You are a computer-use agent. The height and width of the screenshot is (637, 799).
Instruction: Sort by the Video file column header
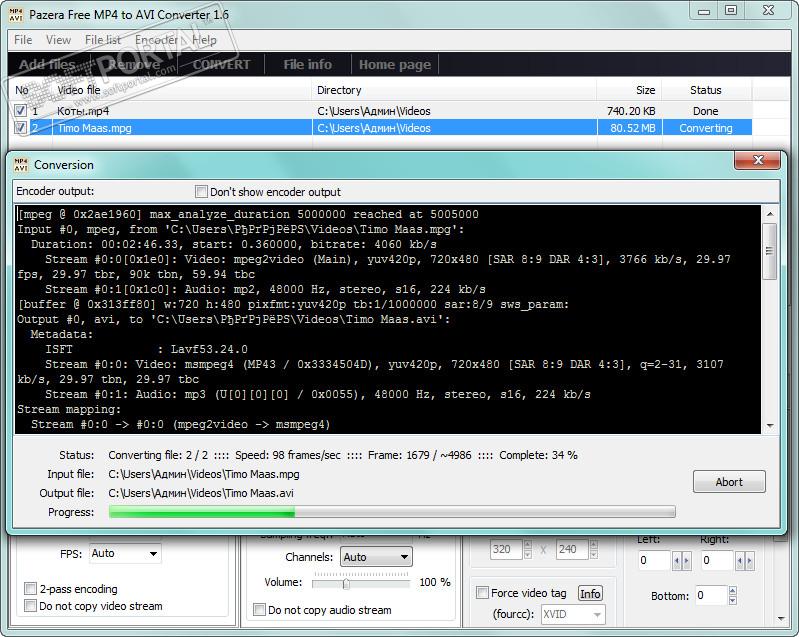(x=182, y=90)
